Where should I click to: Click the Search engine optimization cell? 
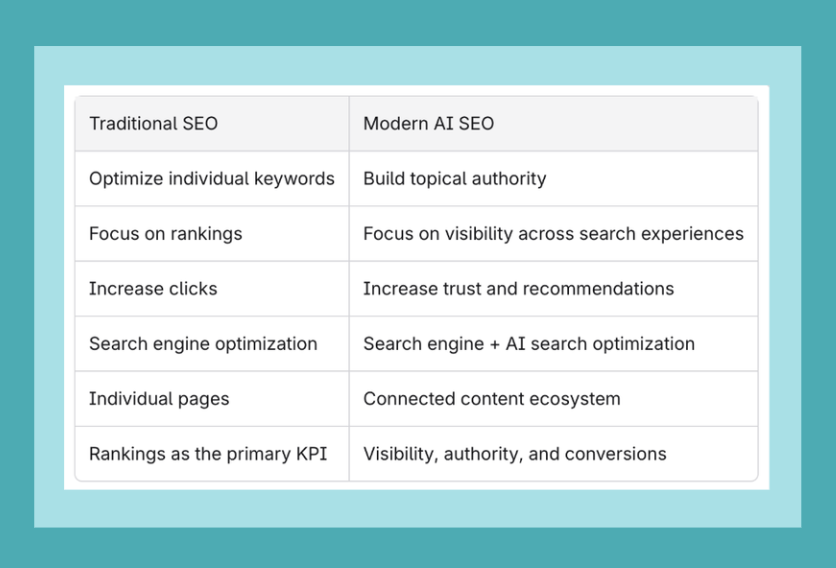click(212, 343)
